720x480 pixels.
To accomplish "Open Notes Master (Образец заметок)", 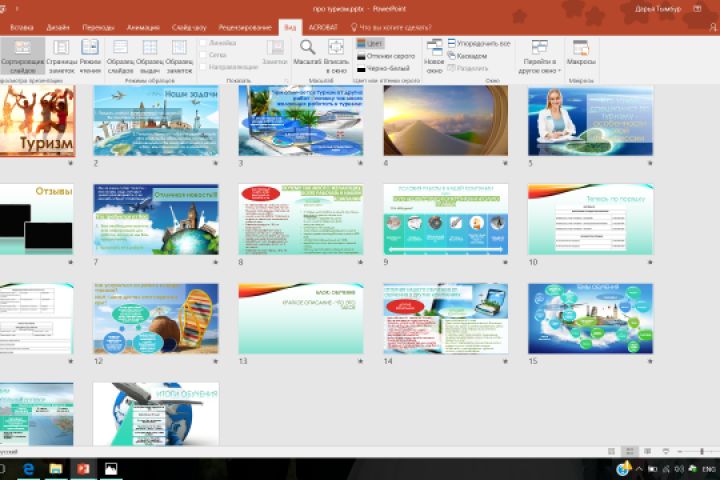I will click(x=179, y=56).
